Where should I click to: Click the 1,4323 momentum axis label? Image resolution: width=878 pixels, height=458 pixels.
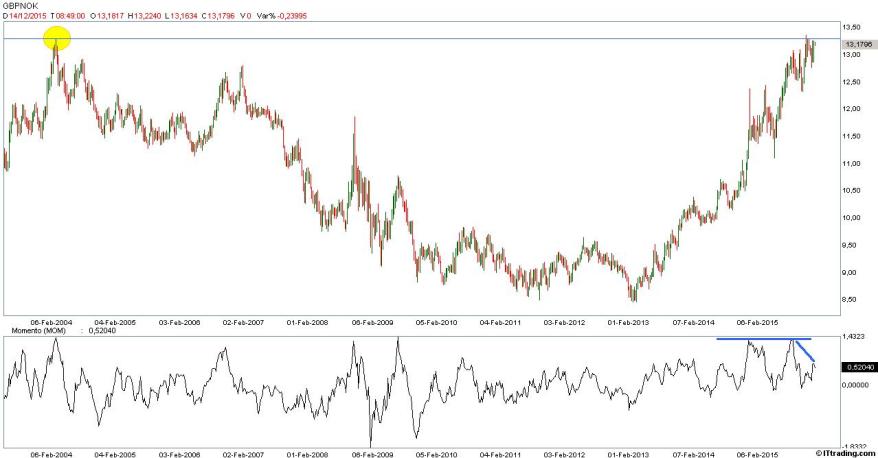(x=853, y=337)
